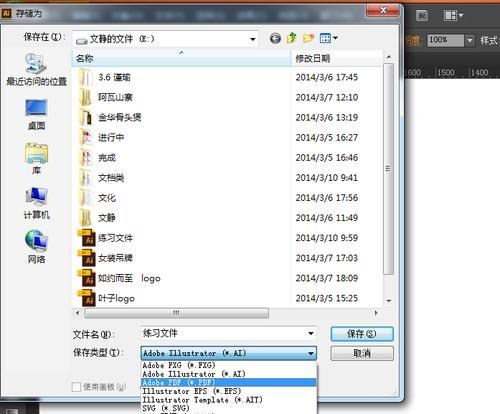The height and width of the screenshot is (414, 500).
Task: Click the scroll left arrow of file list
Action: coord(78,313)
